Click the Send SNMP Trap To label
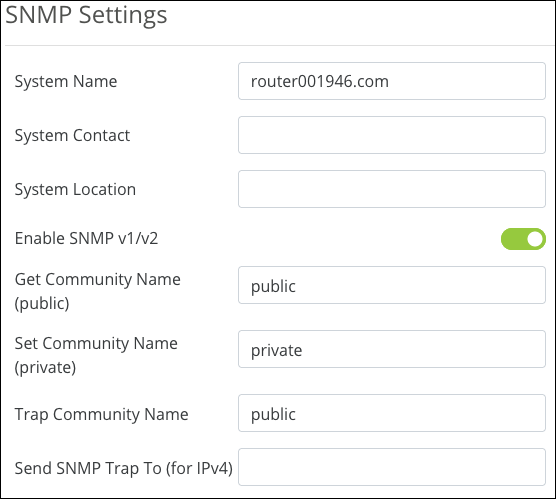The image size is (556, 499). (x=124, y=468)
